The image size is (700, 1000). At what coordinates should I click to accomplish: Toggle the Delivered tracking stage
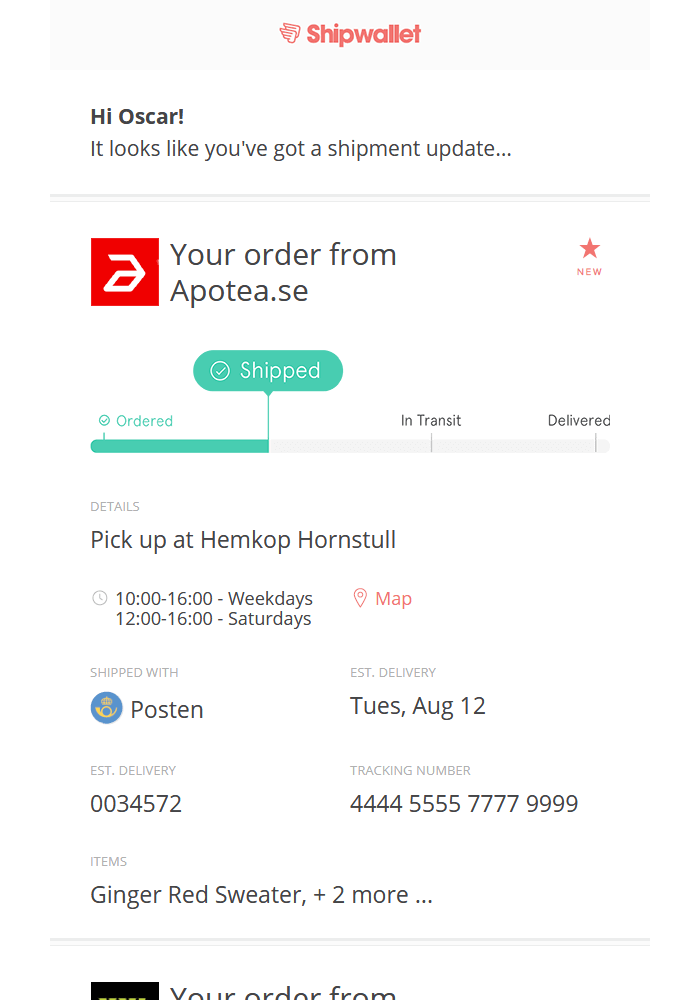pyautogui.click(x=578, y=420)
